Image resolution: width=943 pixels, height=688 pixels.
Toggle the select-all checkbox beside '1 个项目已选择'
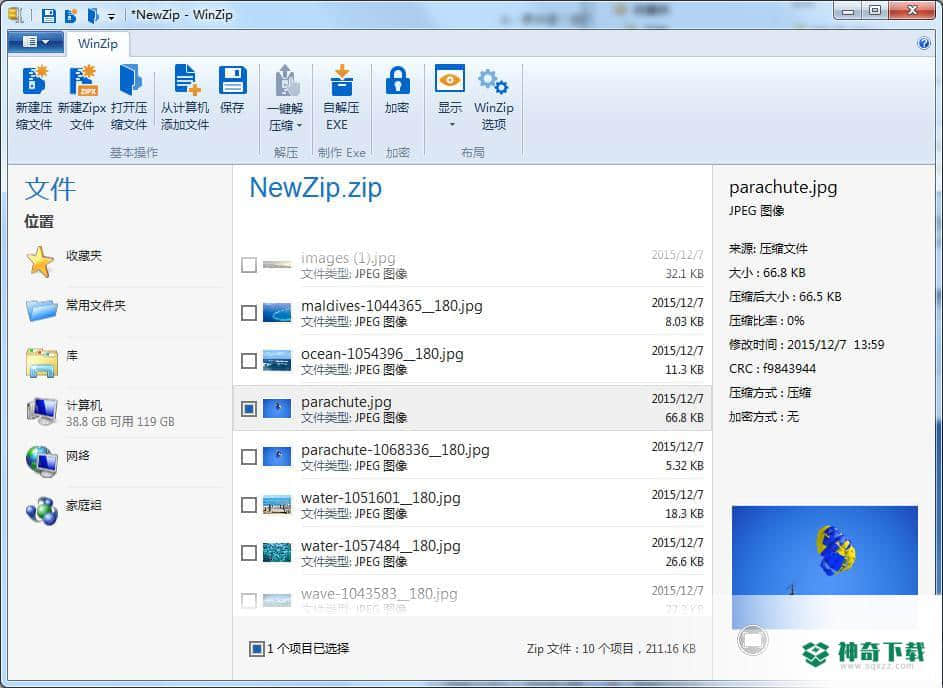256,648
